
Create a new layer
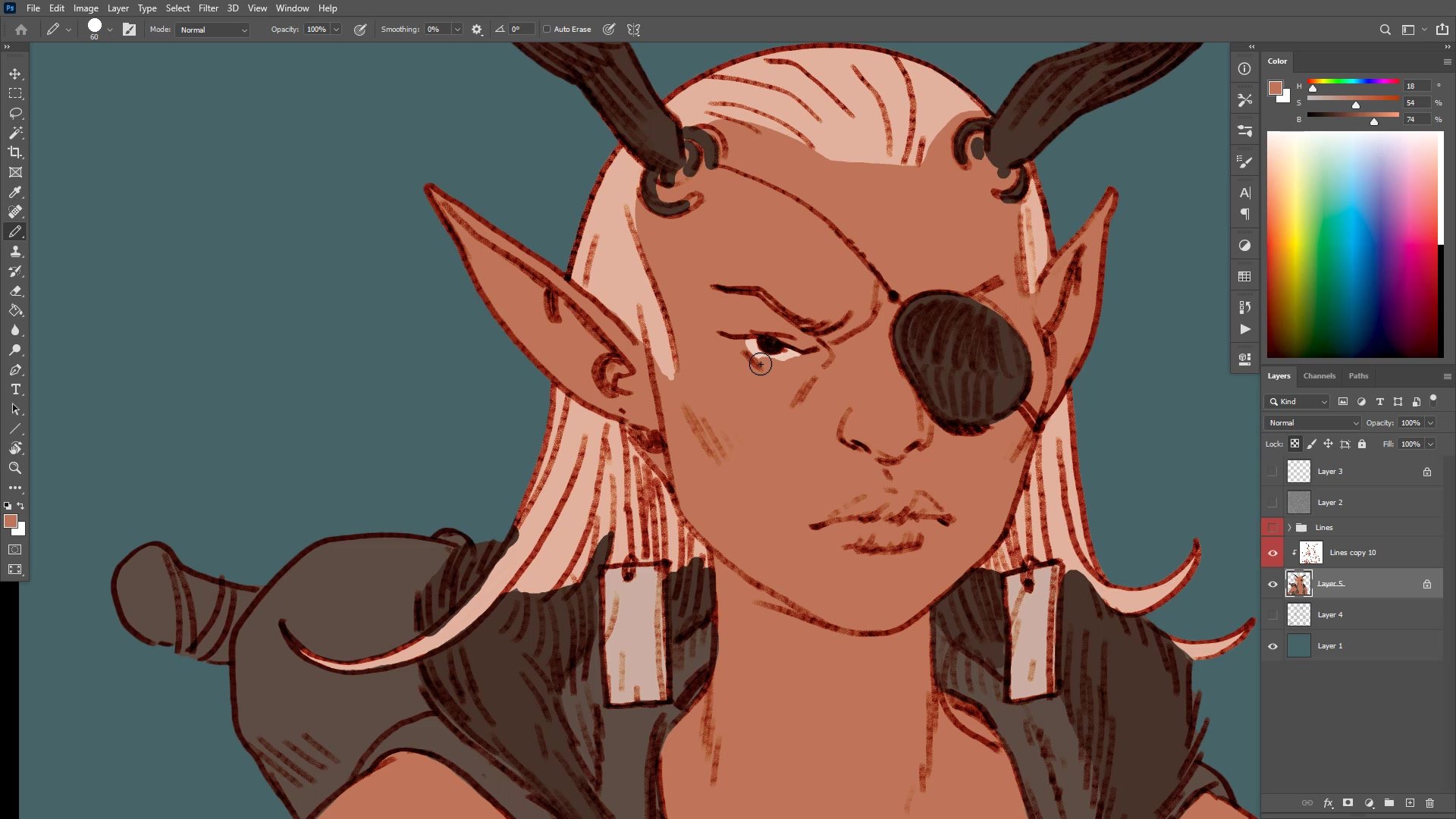click(x=1410, y=802)
